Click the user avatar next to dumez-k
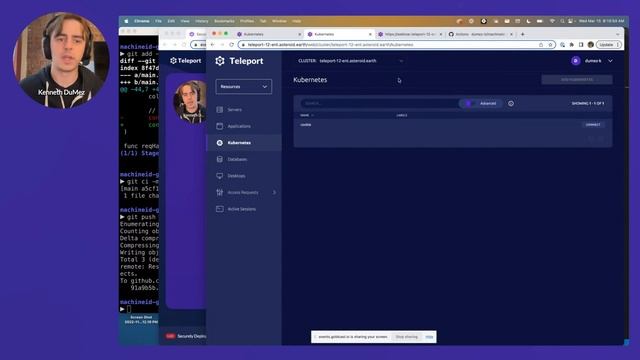 click(576, 61)
